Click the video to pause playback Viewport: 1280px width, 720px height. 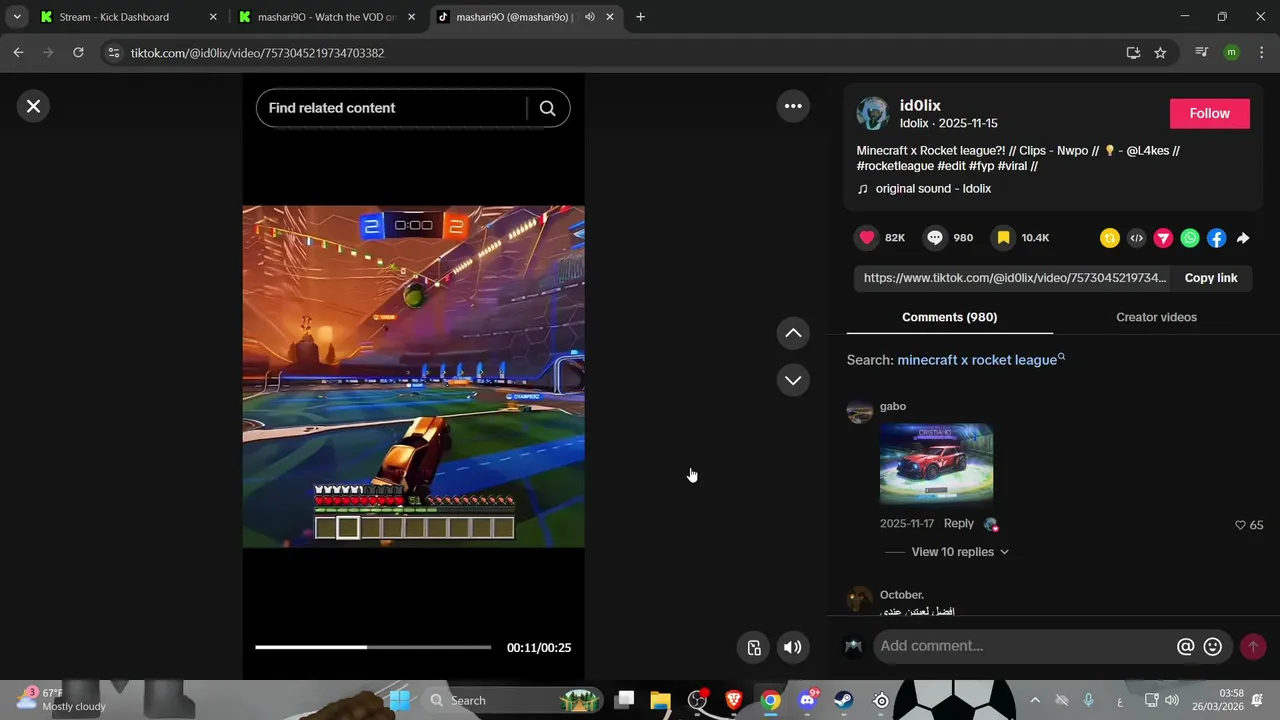(413, 376)
